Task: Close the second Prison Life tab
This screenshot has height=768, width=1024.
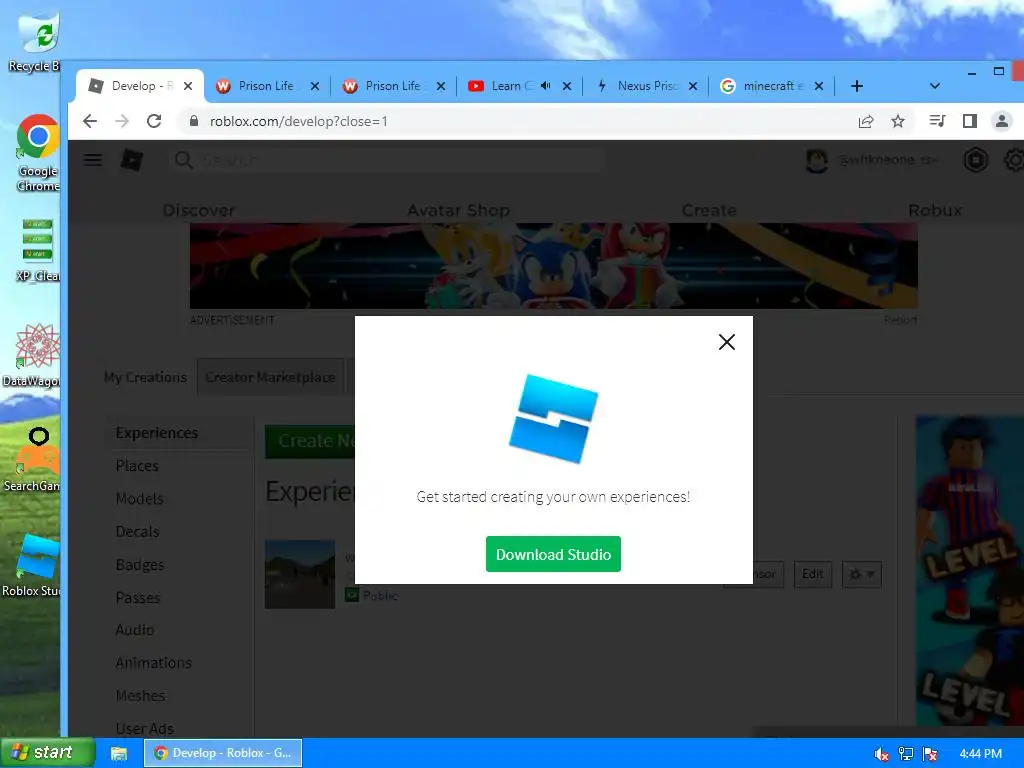Action: point(441,86)
